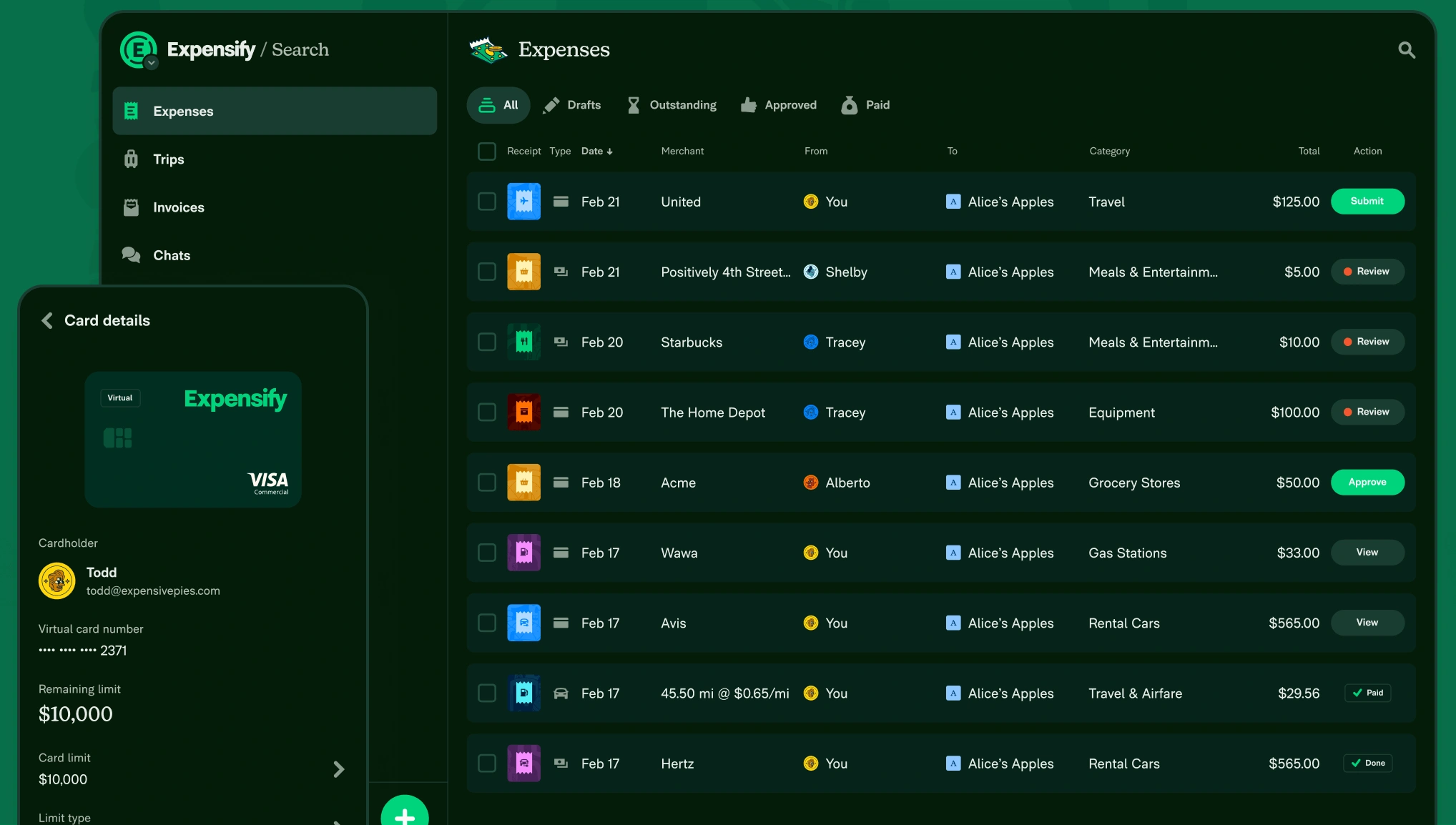Click Todd's cardholder avatar
The width and height of the screenshot is (1456, 825).
point(56,581)
